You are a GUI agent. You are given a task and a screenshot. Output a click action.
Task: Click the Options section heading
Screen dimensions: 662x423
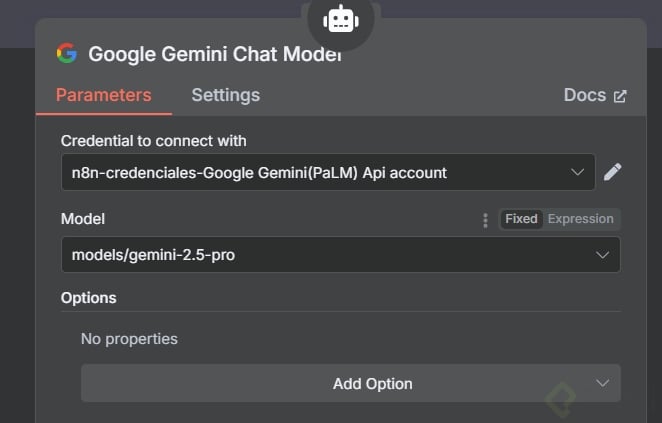tap(88, 298)
